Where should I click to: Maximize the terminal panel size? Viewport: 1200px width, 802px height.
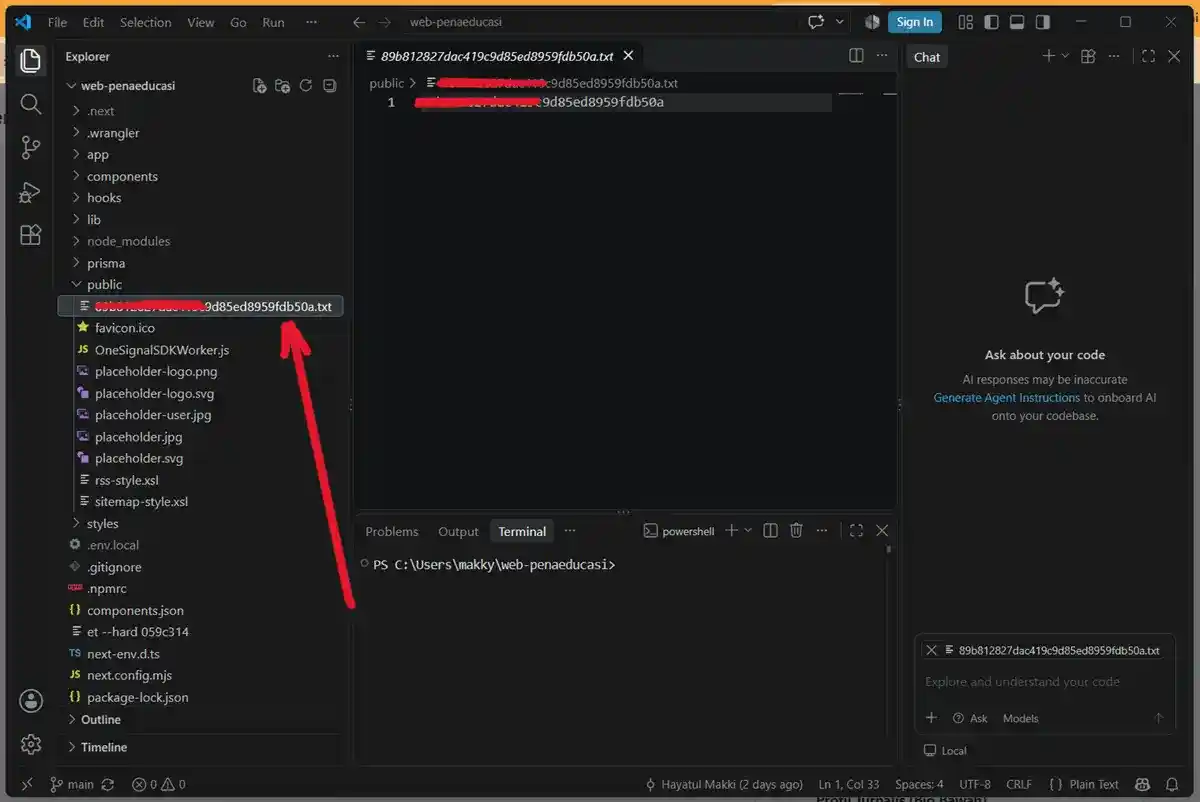856,531
